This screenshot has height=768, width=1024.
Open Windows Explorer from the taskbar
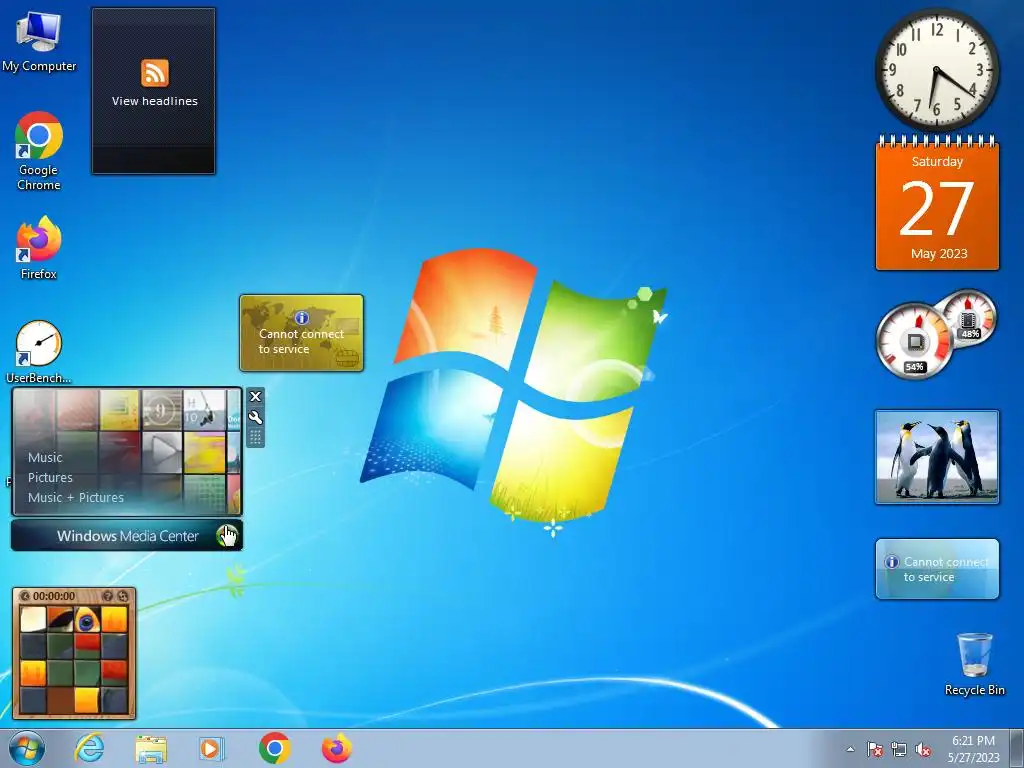pos(151,748)
